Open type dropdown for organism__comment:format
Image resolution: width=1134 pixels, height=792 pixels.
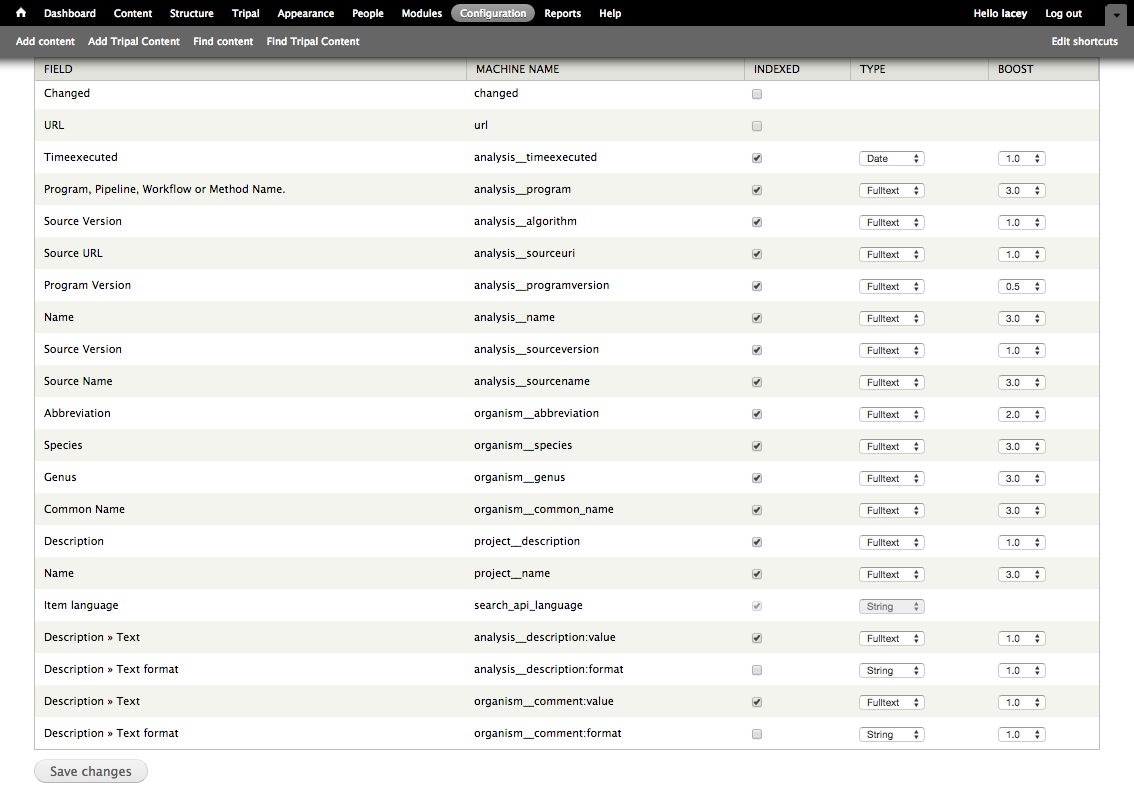point(891,734)
